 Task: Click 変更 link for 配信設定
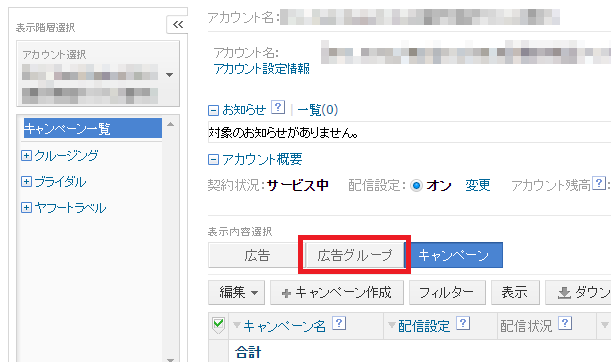[478, 185]
